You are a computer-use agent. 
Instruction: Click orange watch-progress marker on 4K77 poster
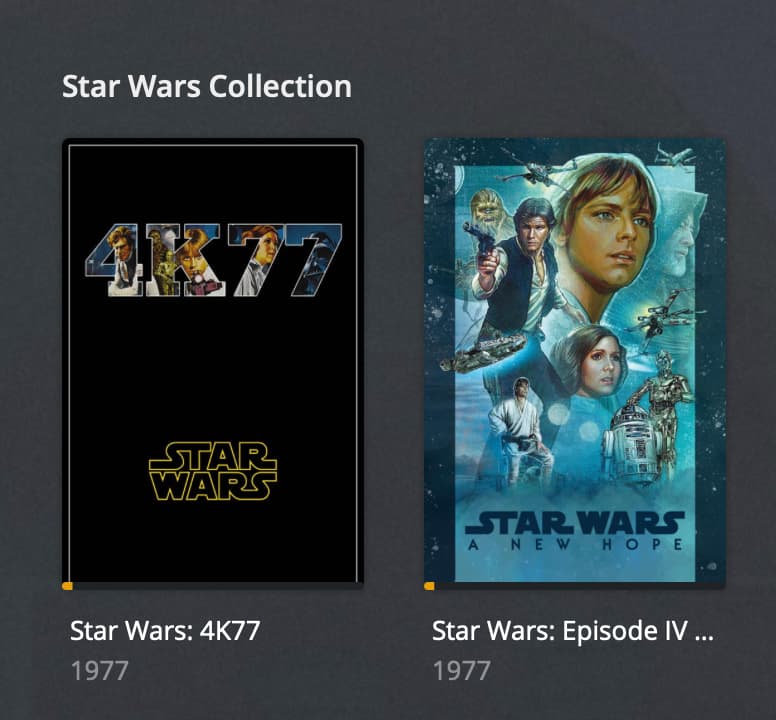(x=68, y=586)
